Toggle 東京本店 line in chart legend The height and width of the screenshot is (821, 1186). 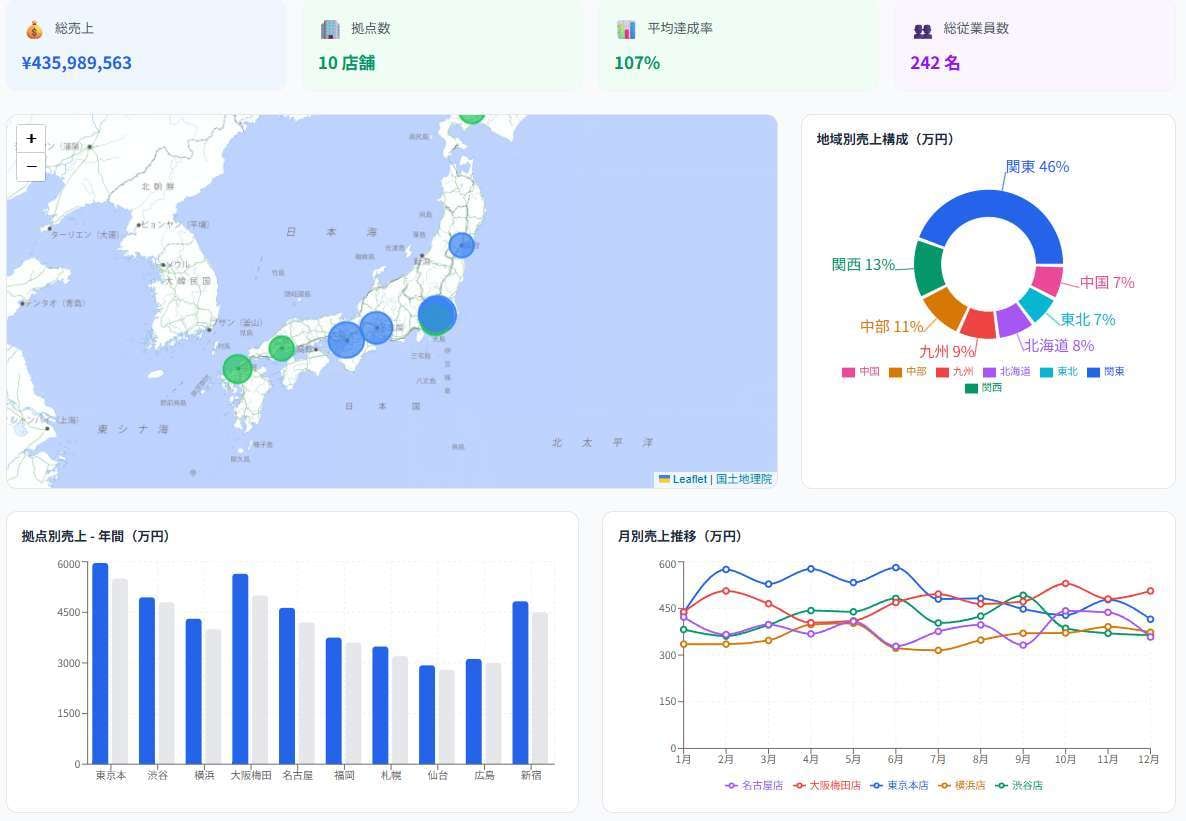click(x=899, y=785)
